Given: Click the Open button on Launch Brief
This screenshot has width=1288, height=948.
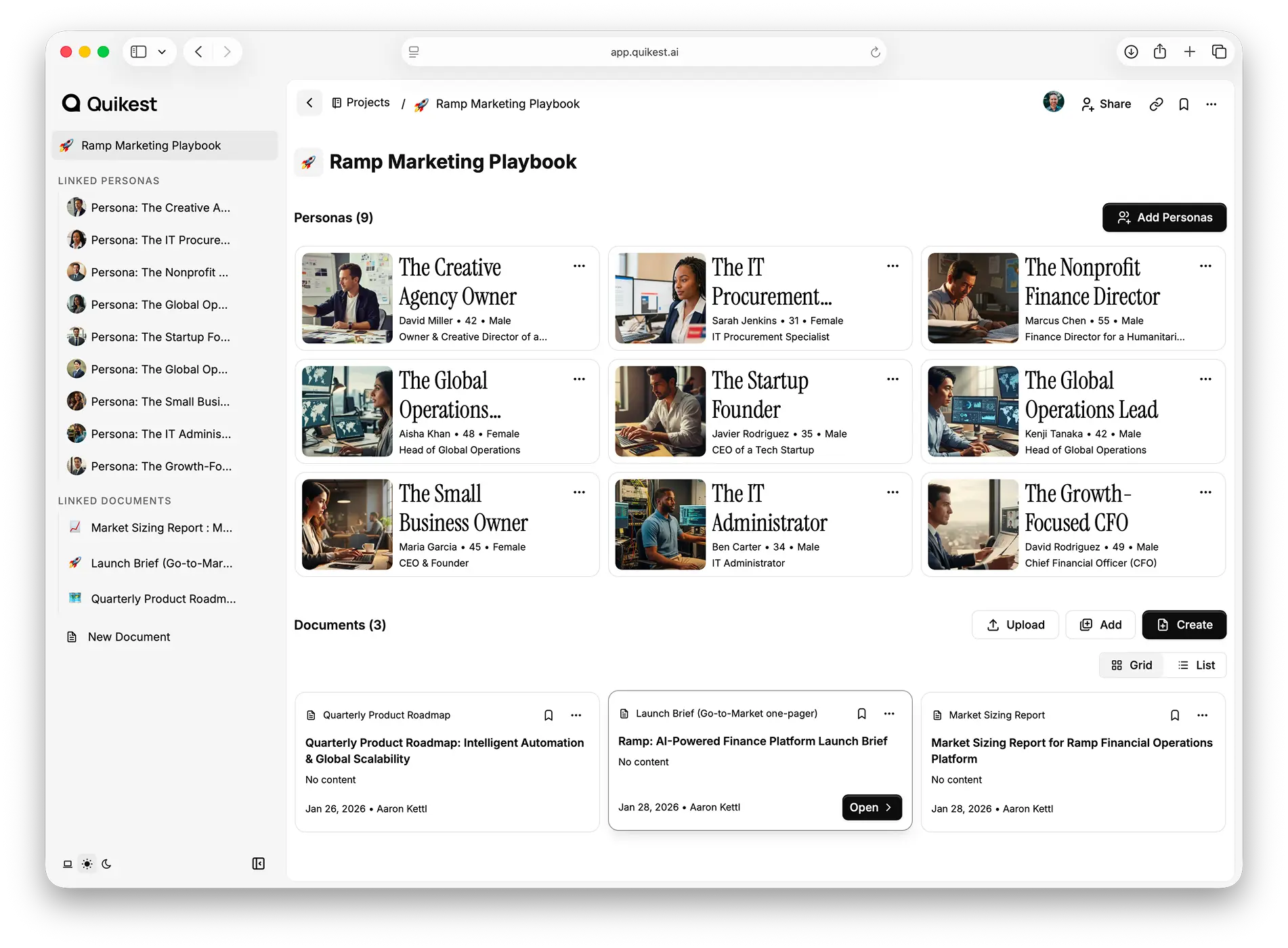Looking at the screenshot, I should pyautogui.click(x=872, y=807).
